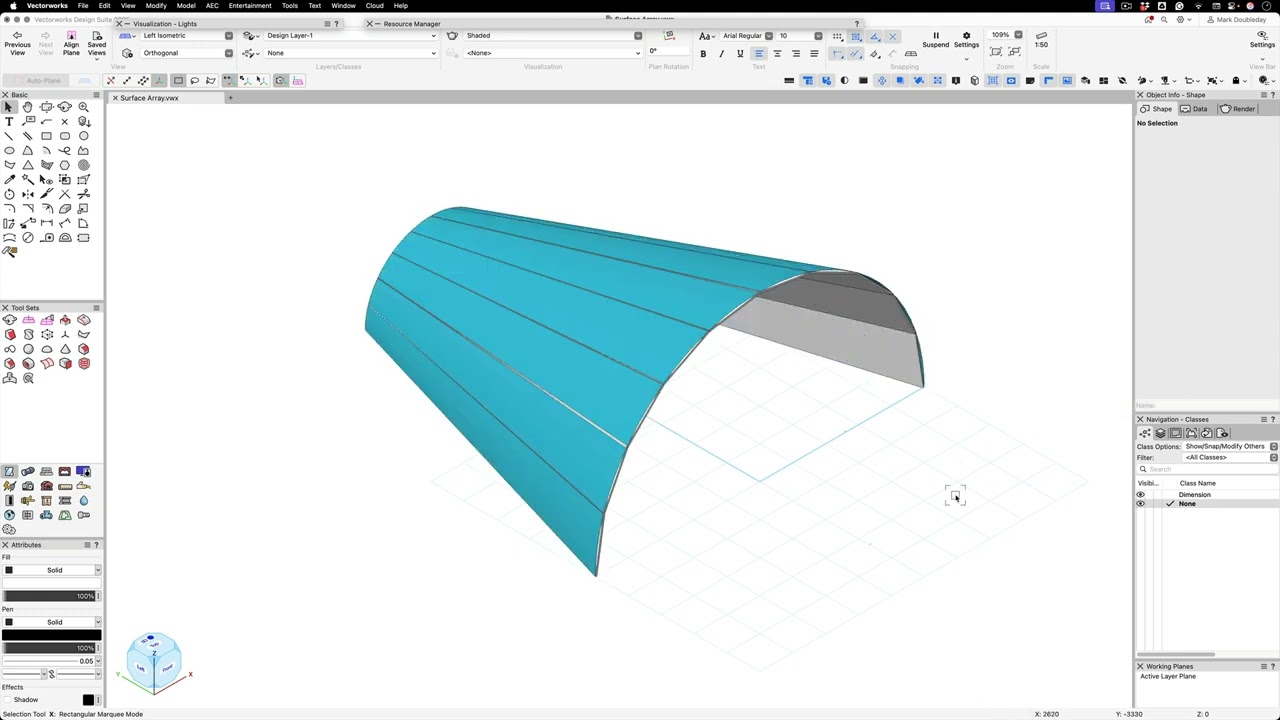Click the Align Plane button

(x=71, y=43)
